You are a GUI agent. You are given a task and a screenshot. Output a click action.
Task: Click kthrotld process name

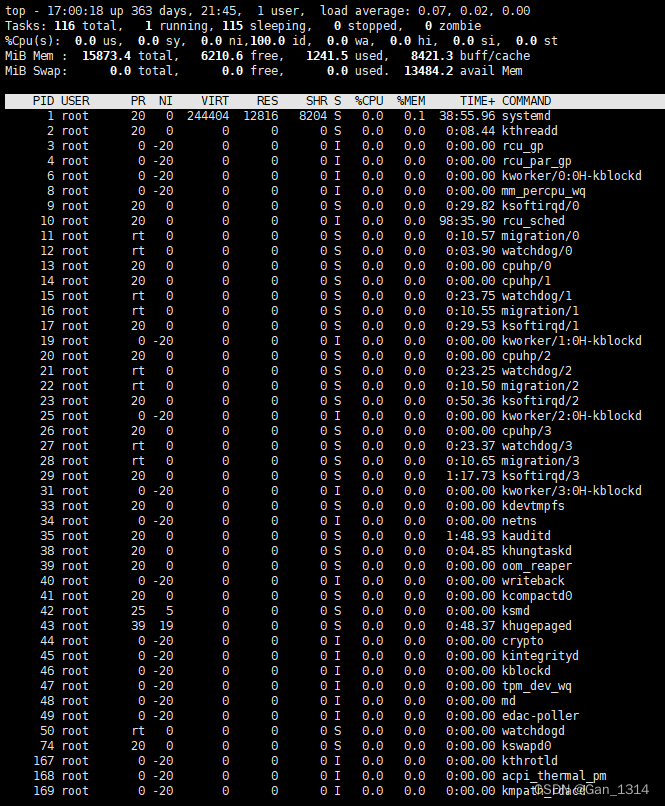(530, 761)
